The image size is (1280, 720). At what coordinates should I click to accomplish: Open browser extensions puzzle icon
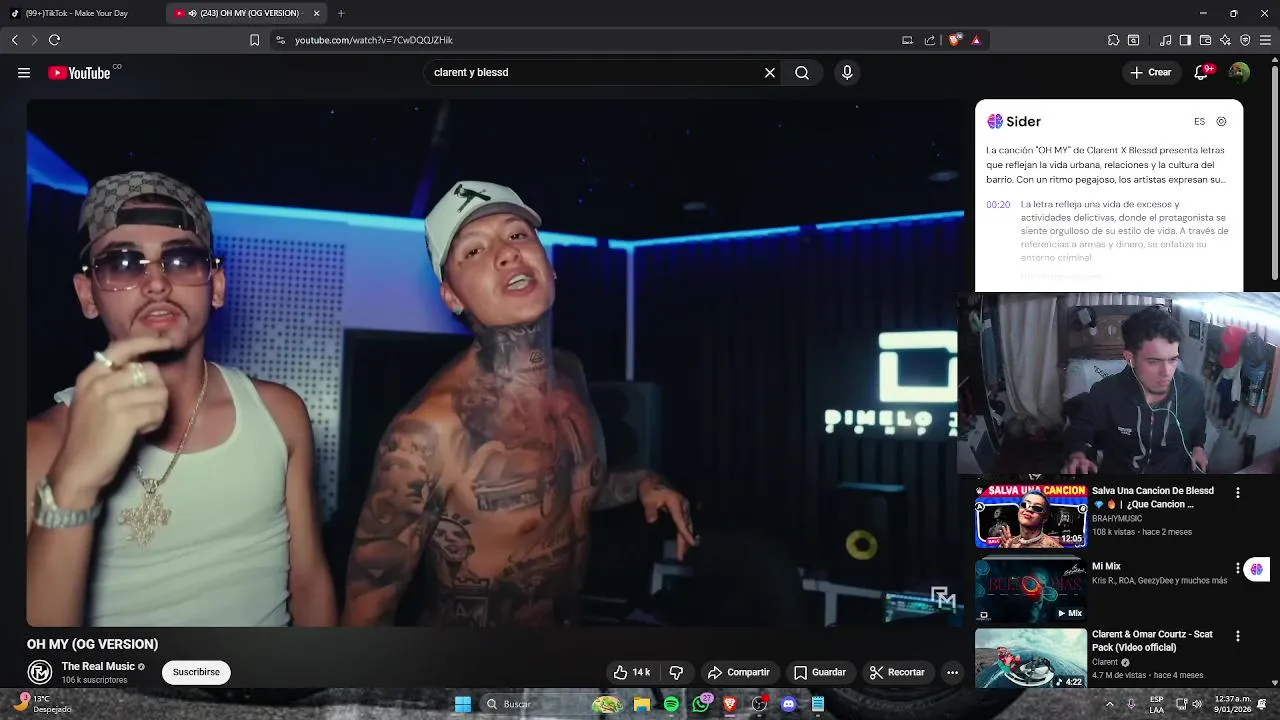coord(1113,40)
